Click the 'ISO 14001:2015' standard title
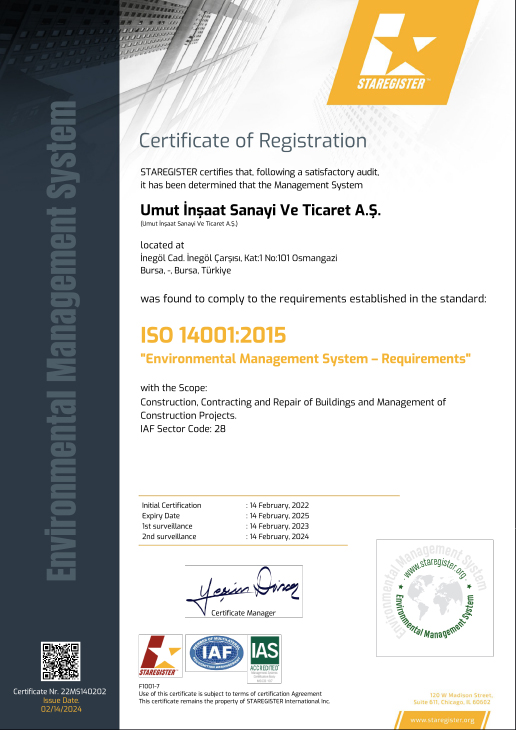This screenshot has width=516, height=730. (213, 335)
